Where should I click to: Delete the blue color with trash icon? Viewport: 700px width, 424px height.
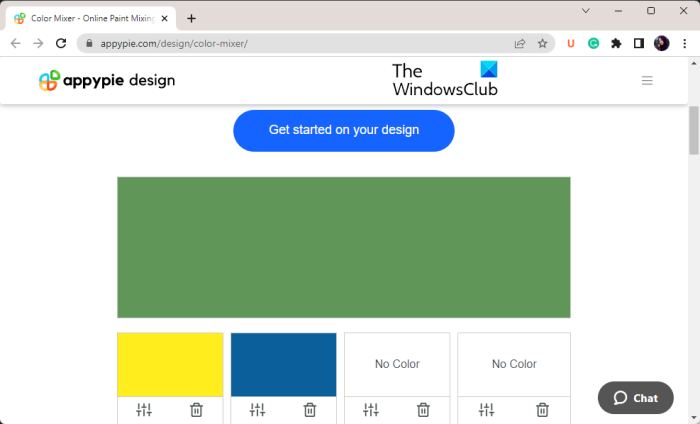[310, 410]
